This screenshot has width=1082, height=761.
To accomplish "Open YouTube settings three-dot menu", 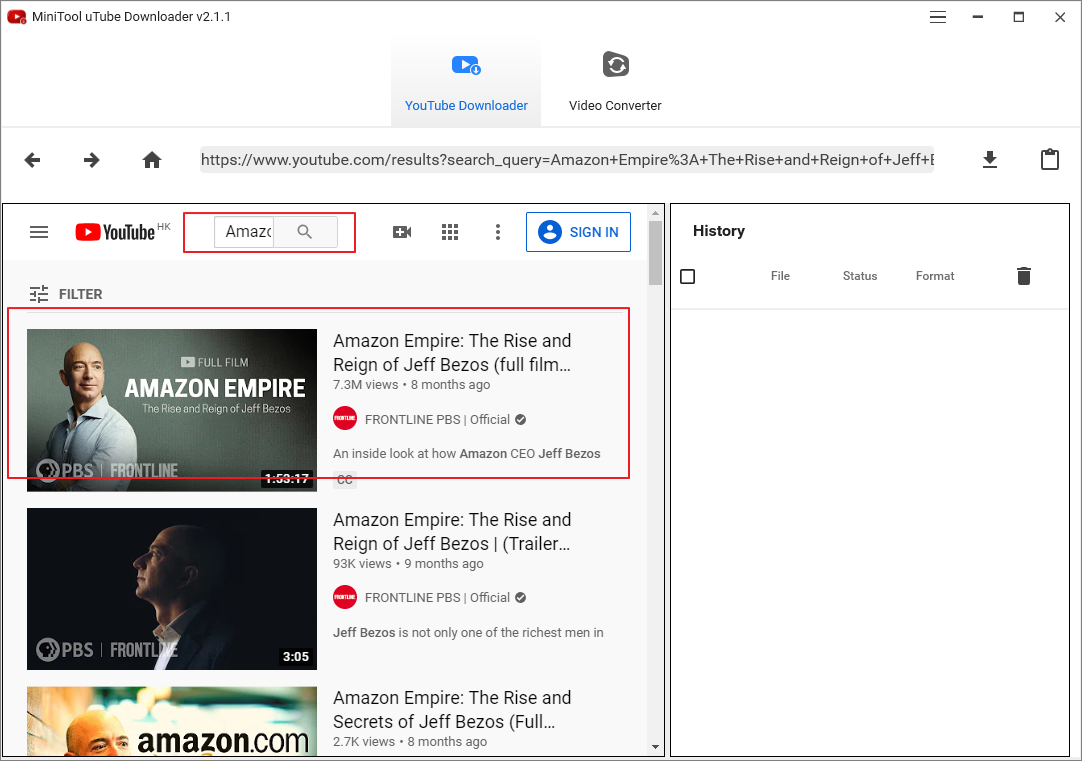I will [498, 232].
